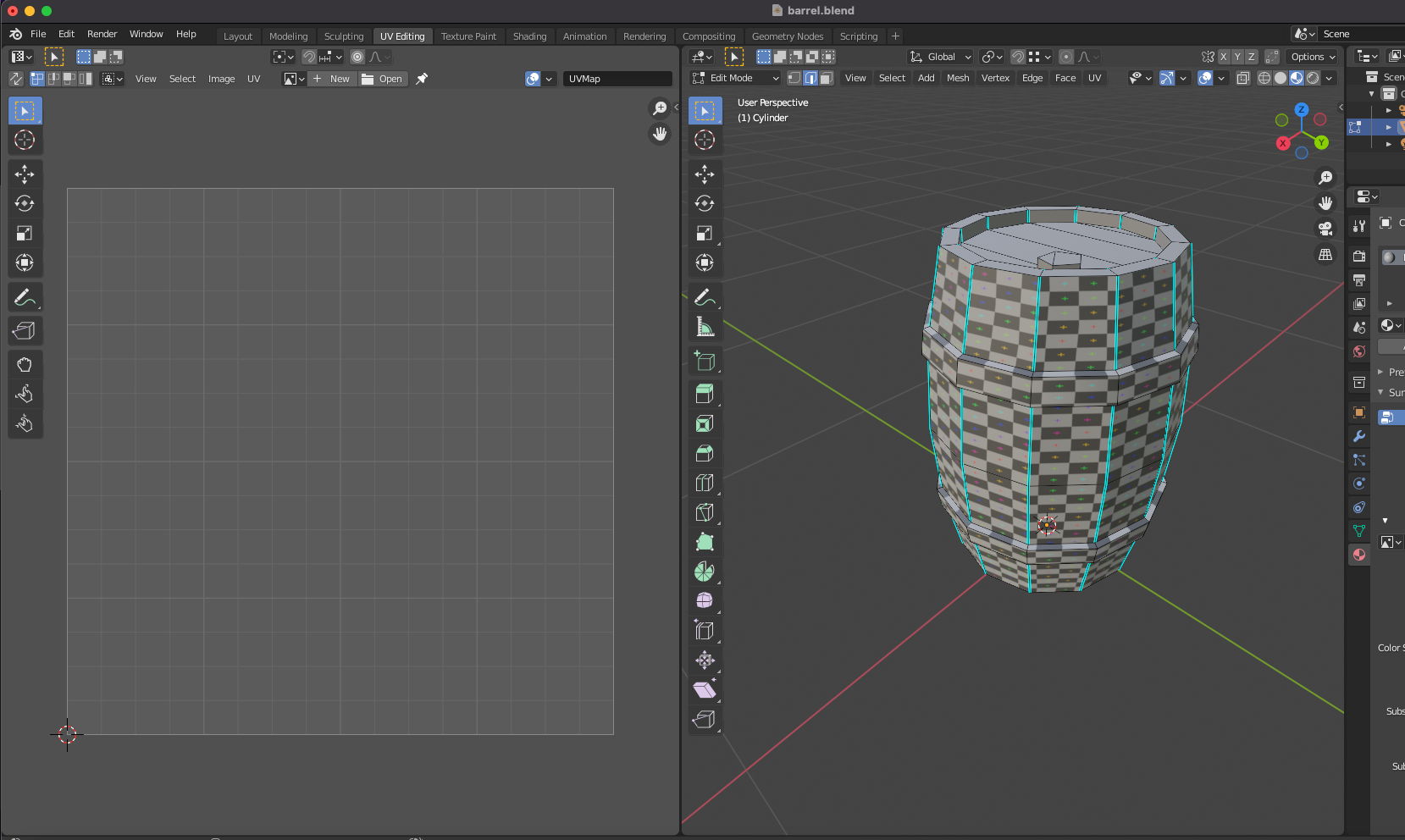This screenshot has height=840, width=1405.
Task: Open Global transform orientation dropdown
Action: click(941, 57)
